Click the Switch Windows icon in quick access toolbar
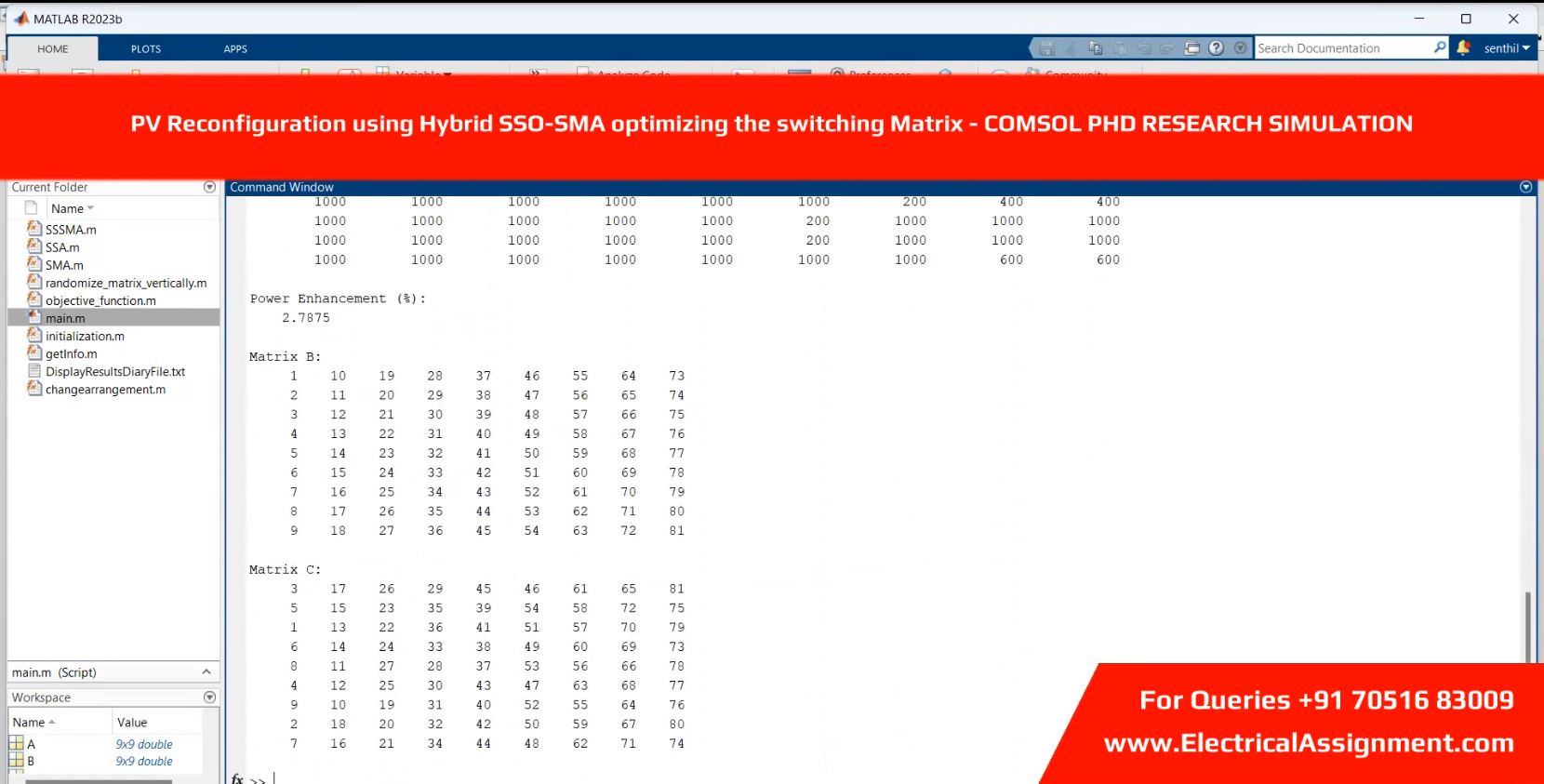The image size is (1544, 784). [x=1191, y=48]
